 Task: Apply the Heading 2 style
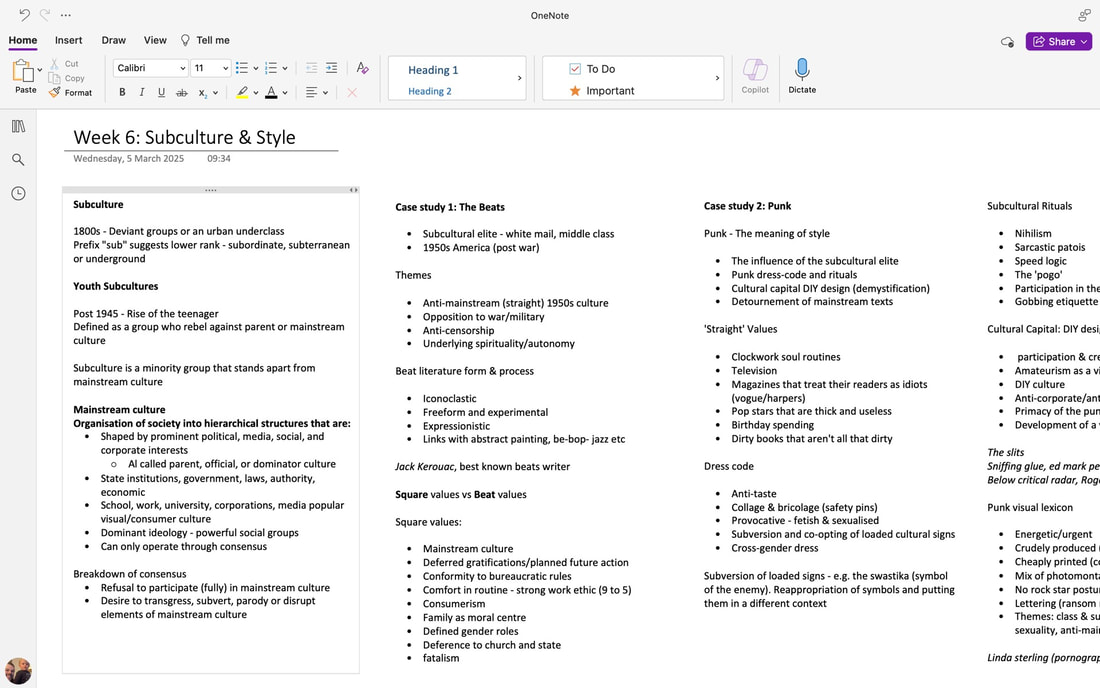tap(429, 91)
